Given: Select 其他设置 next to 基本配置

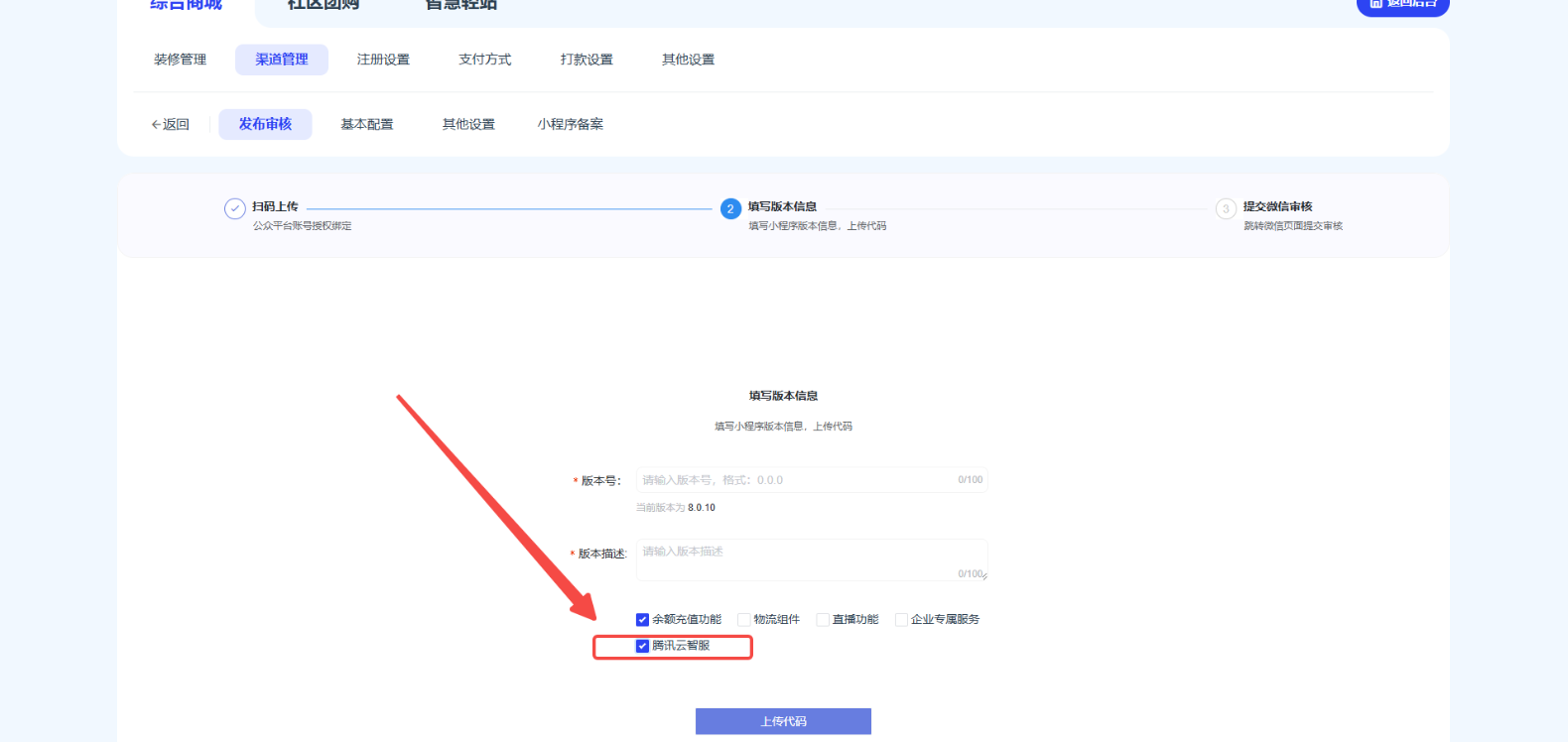Looking at the screenshot, I should pyautogui.click(x=468, y=124).
